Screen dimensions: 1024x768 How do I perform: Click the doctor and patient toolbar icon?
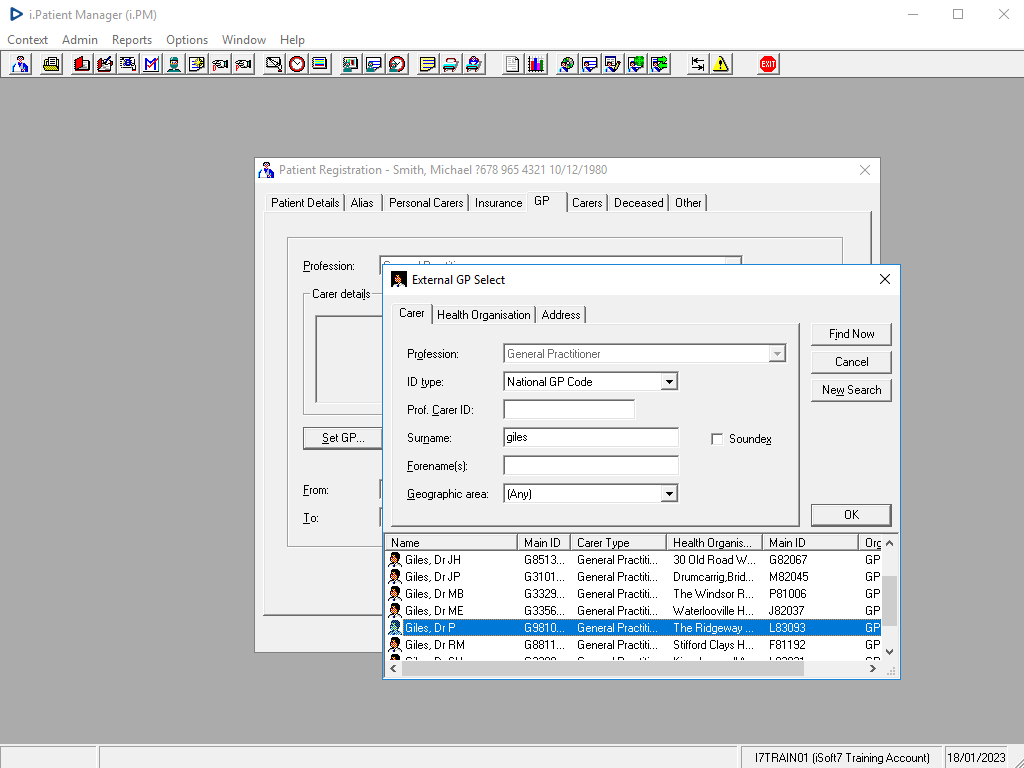coord(21,64)
